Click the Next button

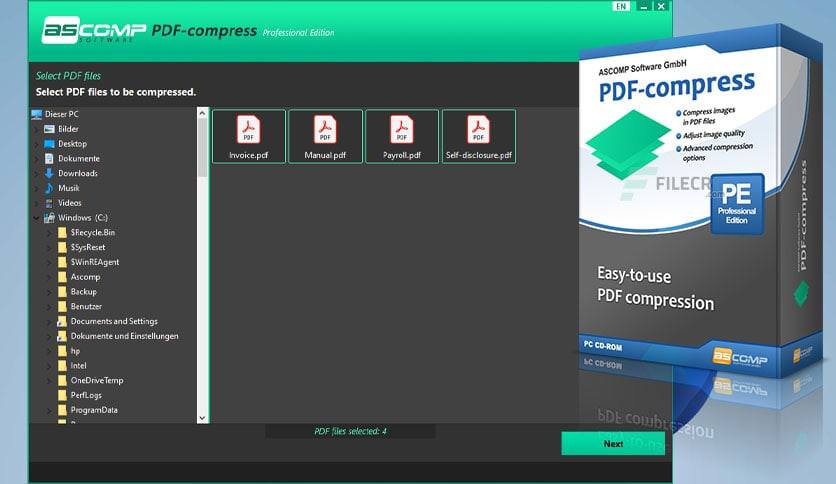[613, 444]
